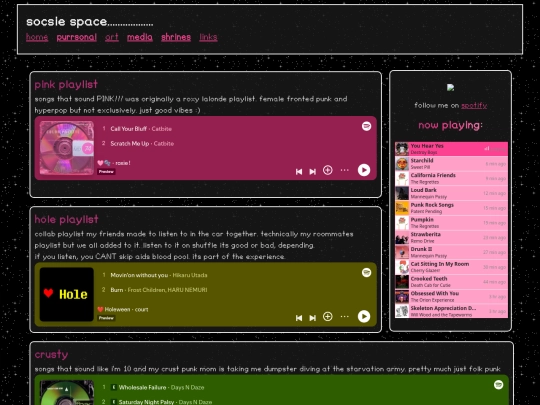The image size is (540, 405).
Task: Click the hole playlist heading
Action: [66, 219]
